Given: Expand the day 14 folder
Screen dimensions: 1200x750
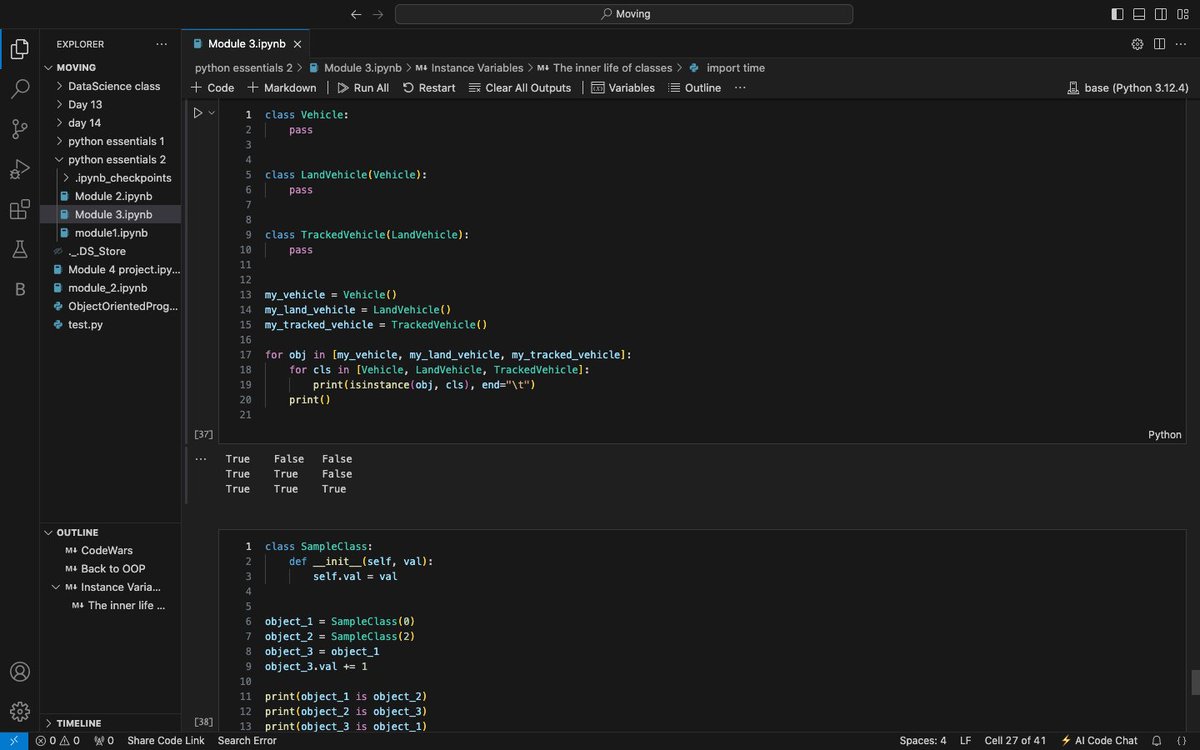Looking at the screenshot, I should 110,123.
